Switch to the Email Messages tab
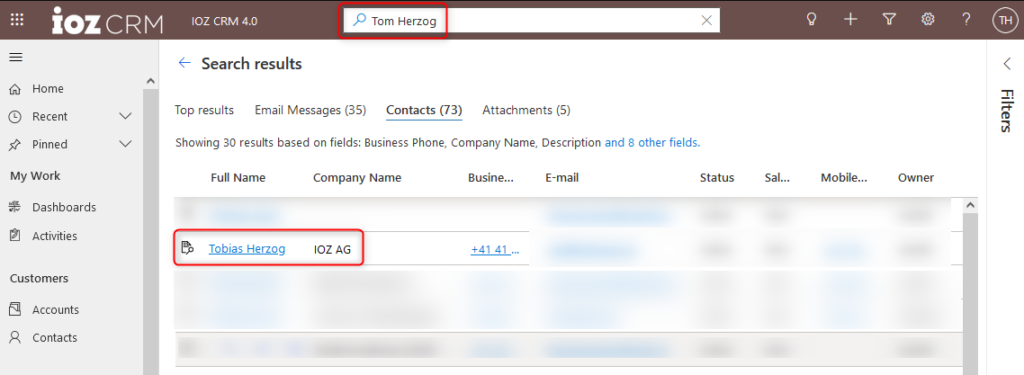The width and height of the screenshot is (1024, 375). (310, 110)
